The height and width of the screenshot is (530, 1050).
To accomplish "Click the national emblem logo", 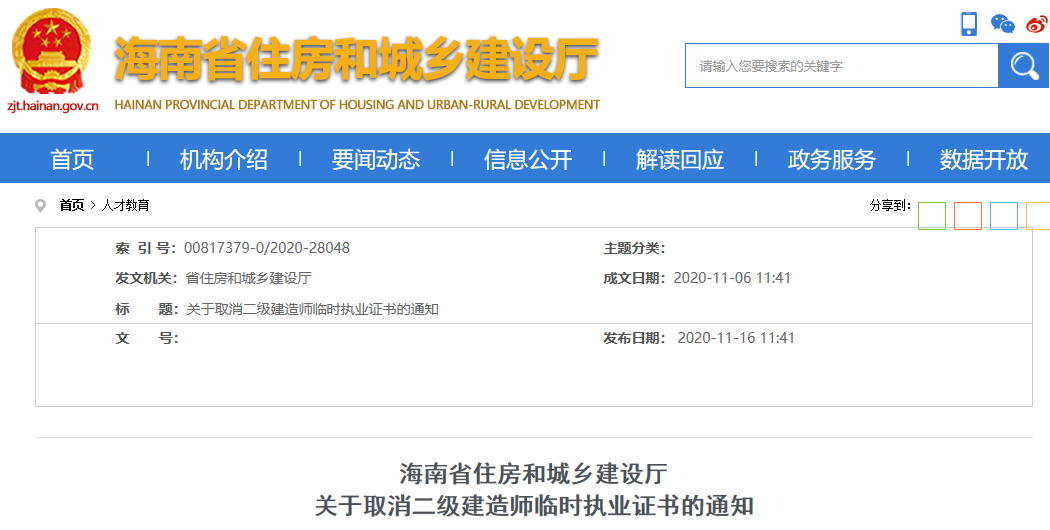I will click(52, 52).
